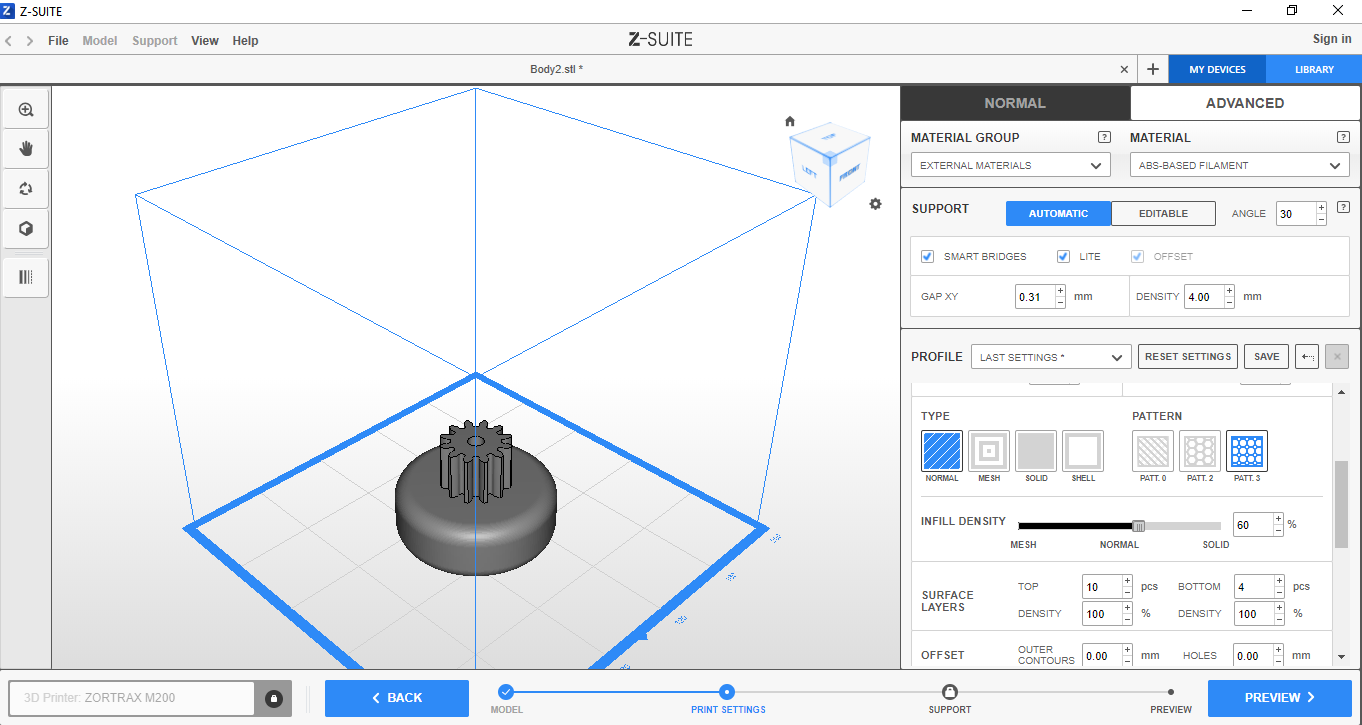
Task: Select the zoom tool in left toolbar
Action: [x=26, y=110]
